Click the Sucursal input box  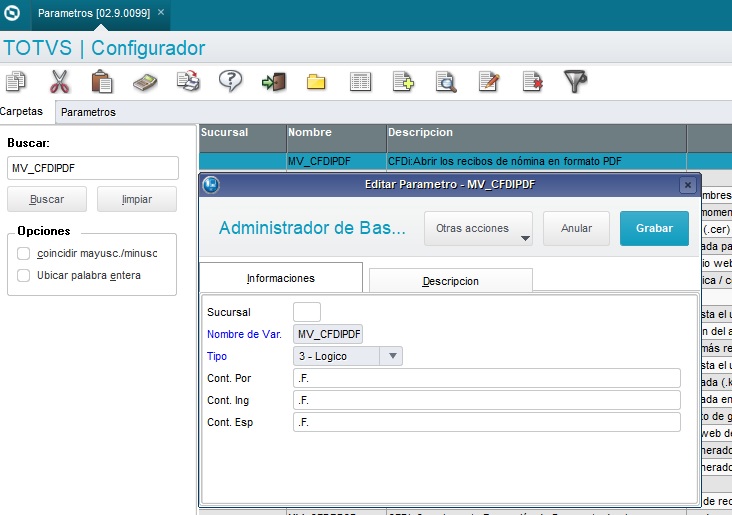pos(307,312)
